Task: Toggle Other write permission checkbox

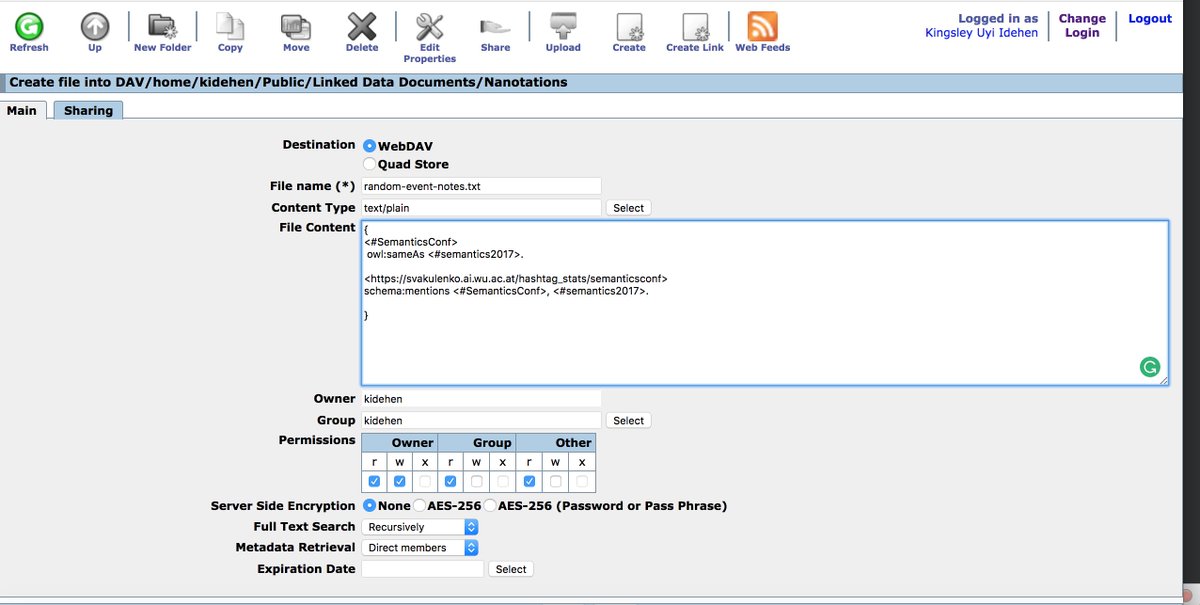Action: (x=555, y=482)
